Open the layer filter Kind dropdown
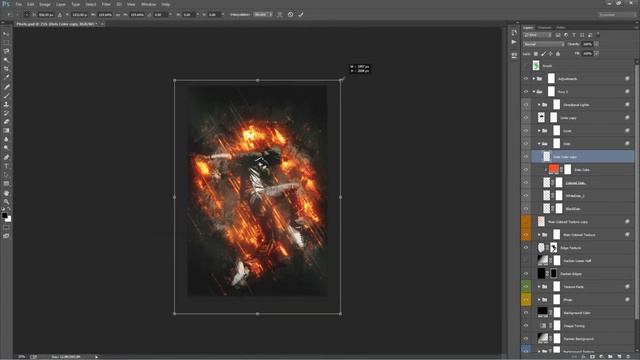 538,35
